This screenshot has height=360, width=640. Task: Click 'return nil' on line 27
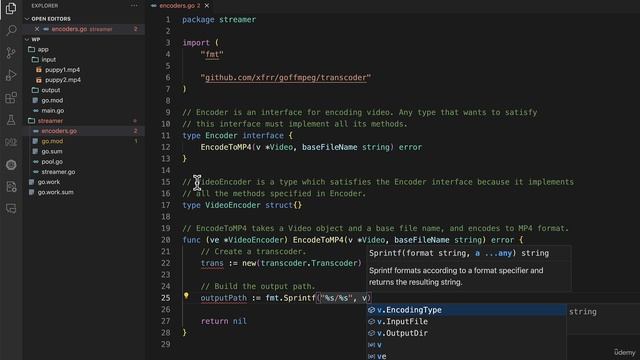[224, 321]
